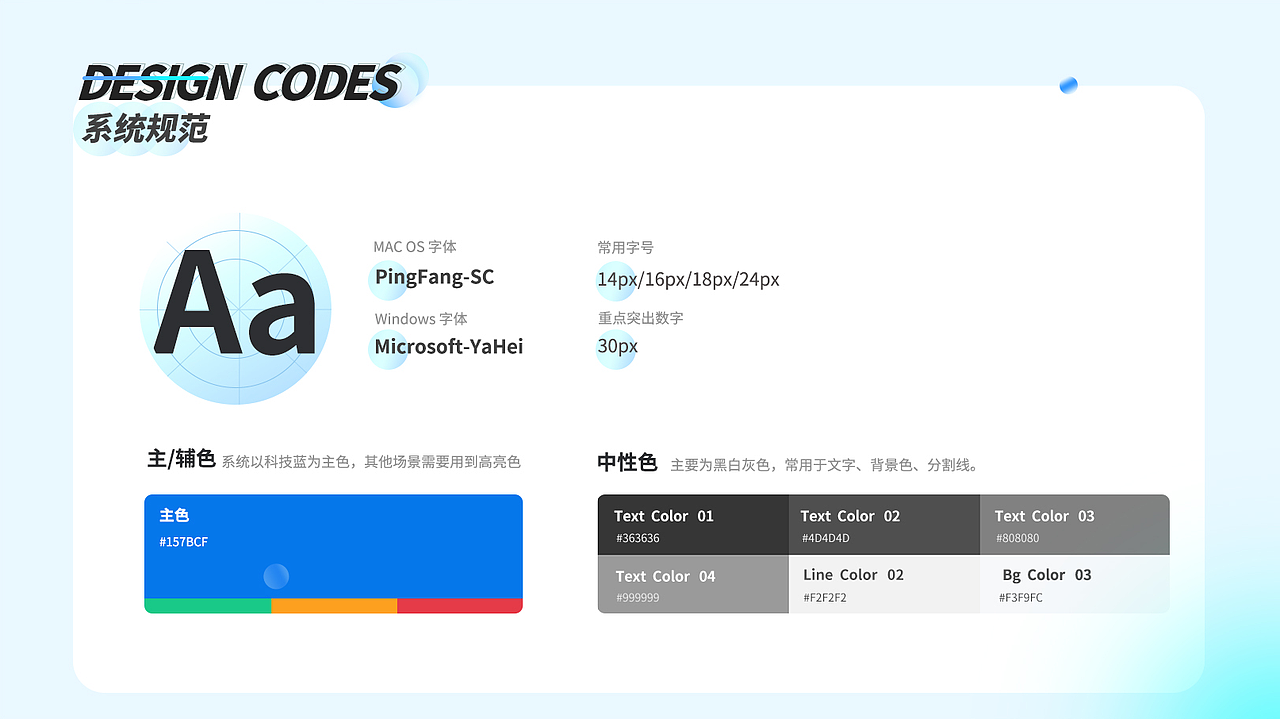Select Text Color 04 swatch #999999

[x=693, y=584]
